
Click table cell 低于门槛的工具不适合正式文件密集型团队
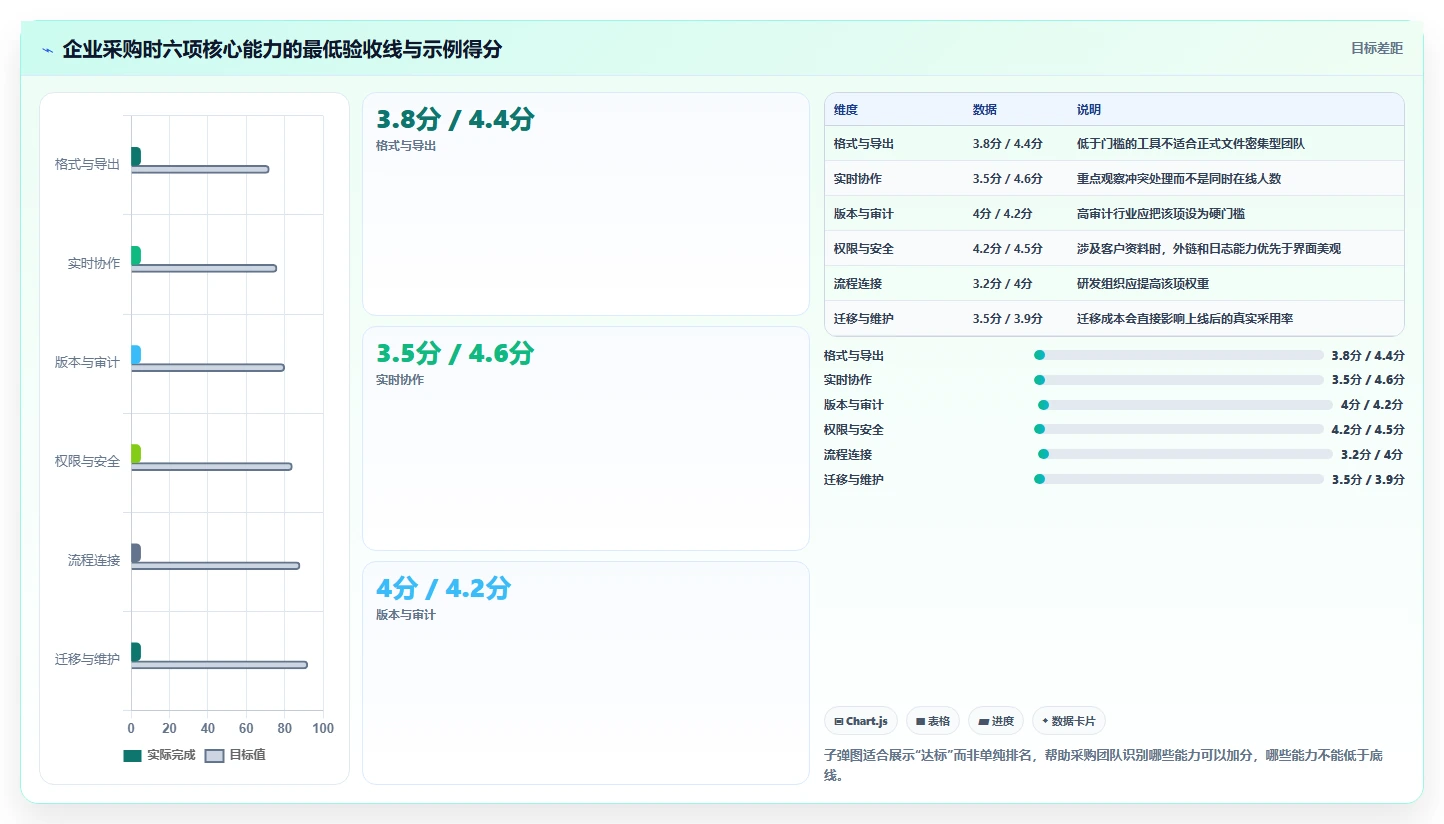[x=1191, y=144]
